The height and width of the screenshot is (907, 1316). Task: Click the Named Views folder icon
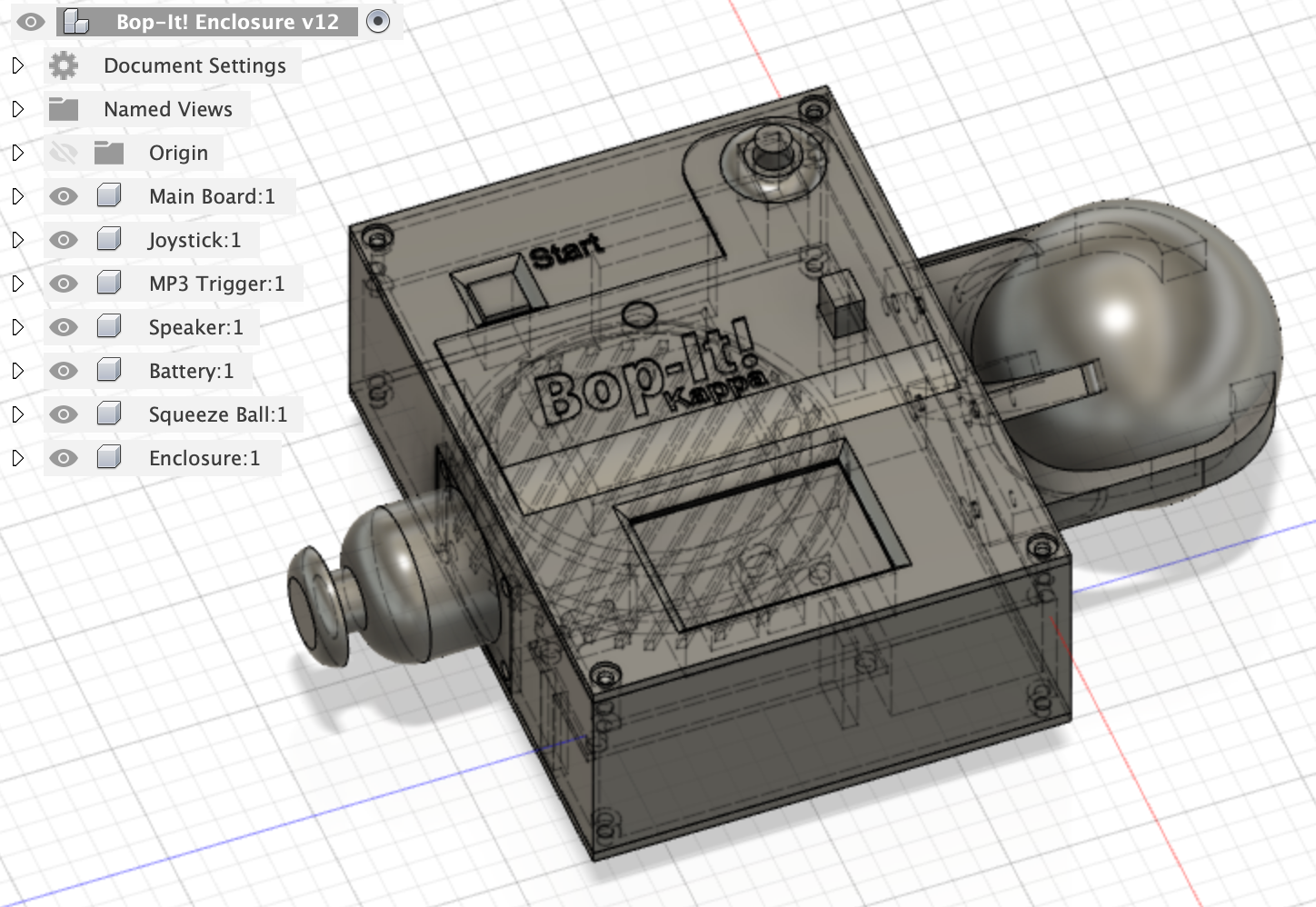coord(64,109)
